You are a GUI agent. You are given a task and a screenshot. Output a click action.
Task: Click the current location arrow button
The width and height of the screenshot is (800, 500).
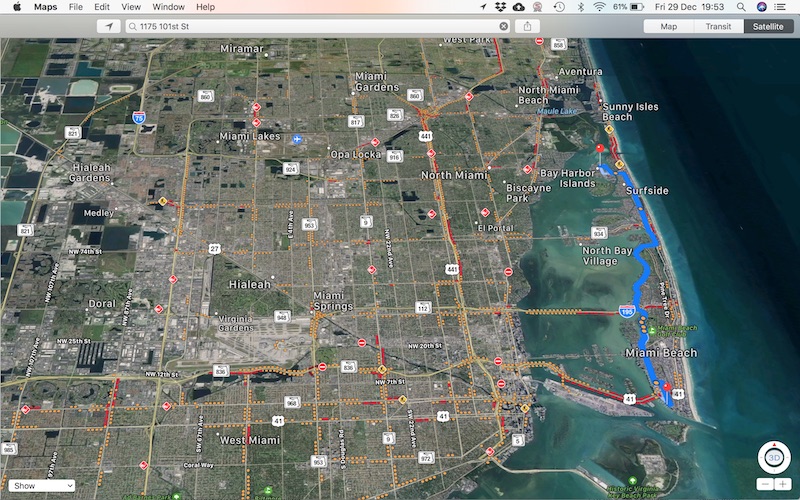point(105,26)
